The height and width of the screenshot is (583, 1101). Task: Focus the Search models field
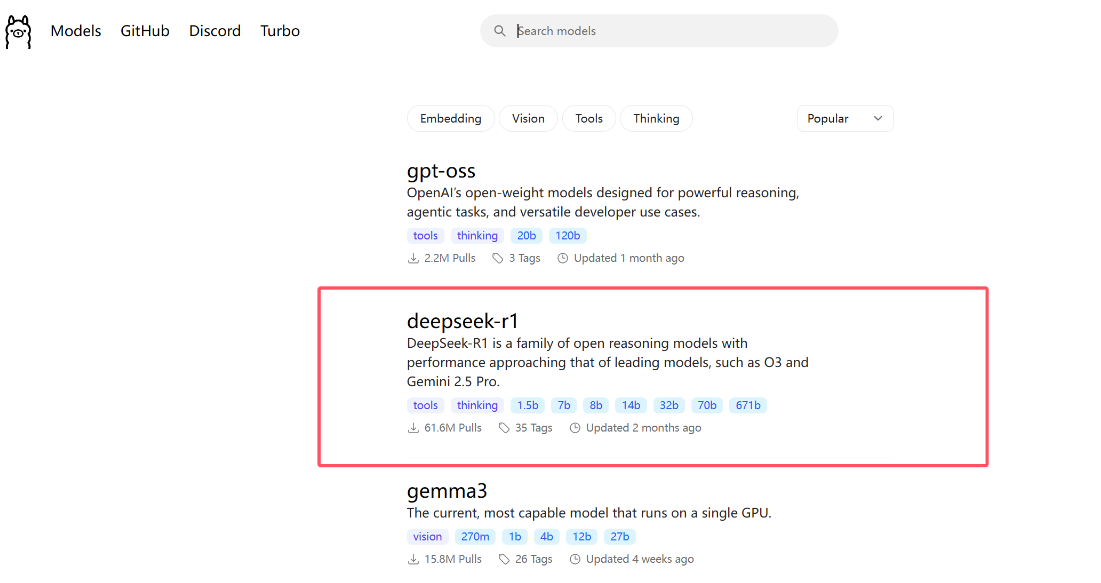670,31
